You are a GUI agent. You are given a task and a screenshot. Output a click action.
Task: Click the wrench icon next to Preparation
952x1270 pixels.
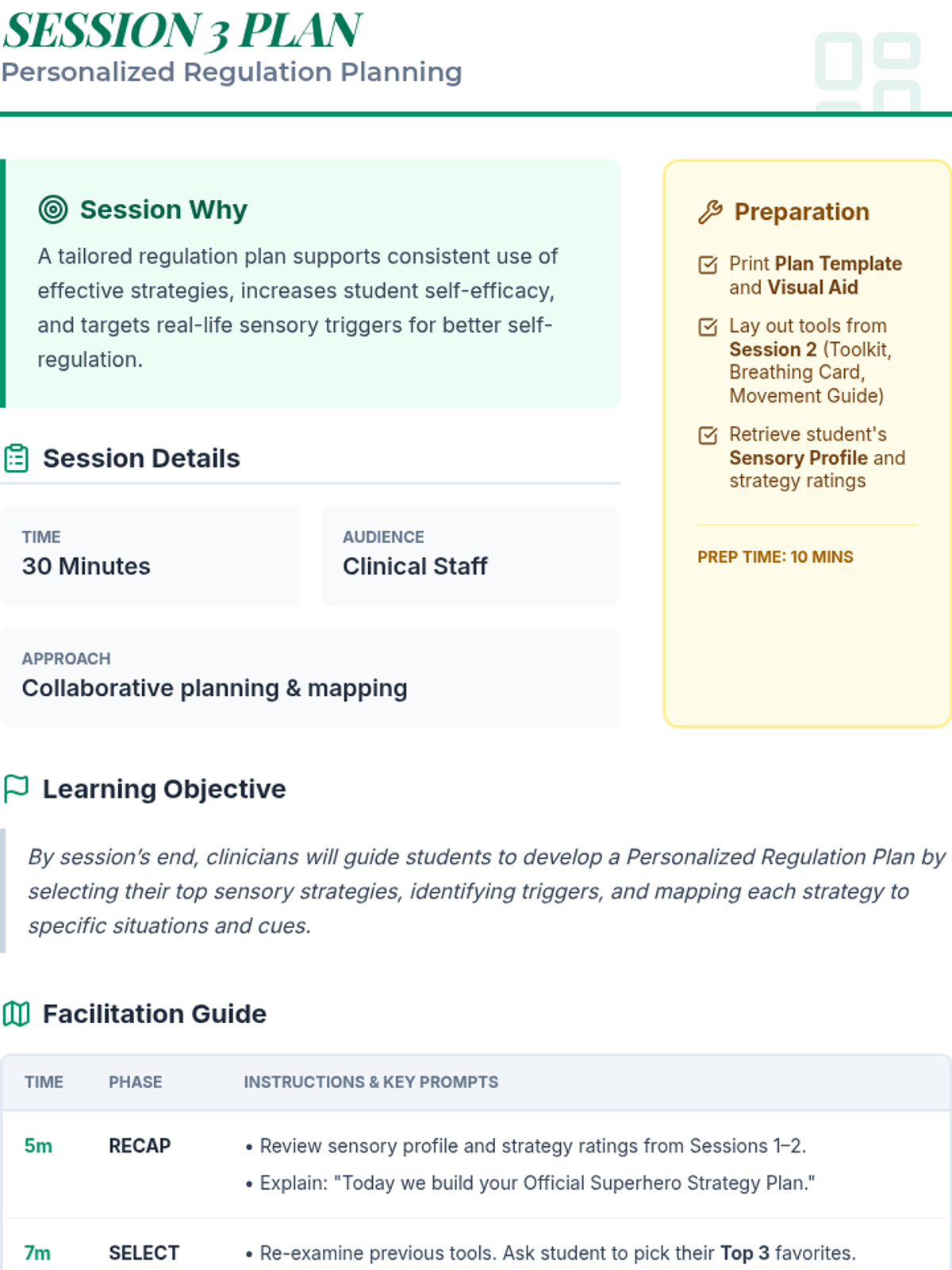tap(710, 212)
